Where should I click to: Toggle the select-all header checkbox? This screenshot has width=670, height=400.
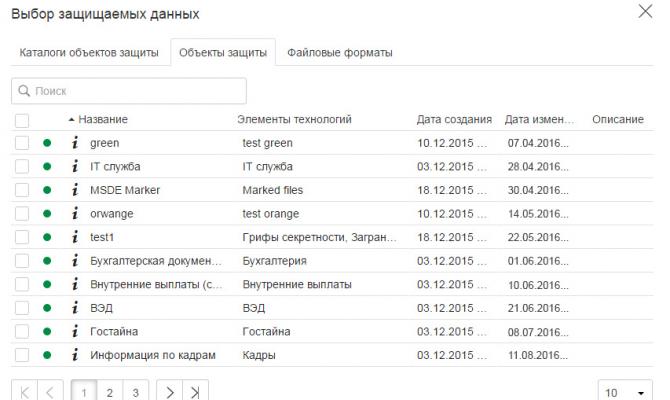pyautogui.click(x=22, y=120)
